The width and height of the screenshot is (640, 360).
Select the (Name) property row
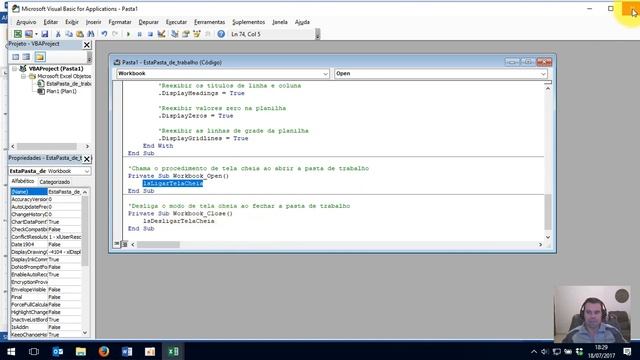click(46, 192)
